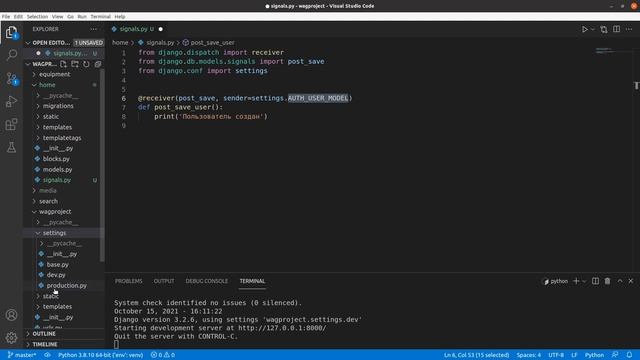This screenshot has width=640, height=360.
Task: Click the watch eye icon in status bar
Action: [47, 355]
